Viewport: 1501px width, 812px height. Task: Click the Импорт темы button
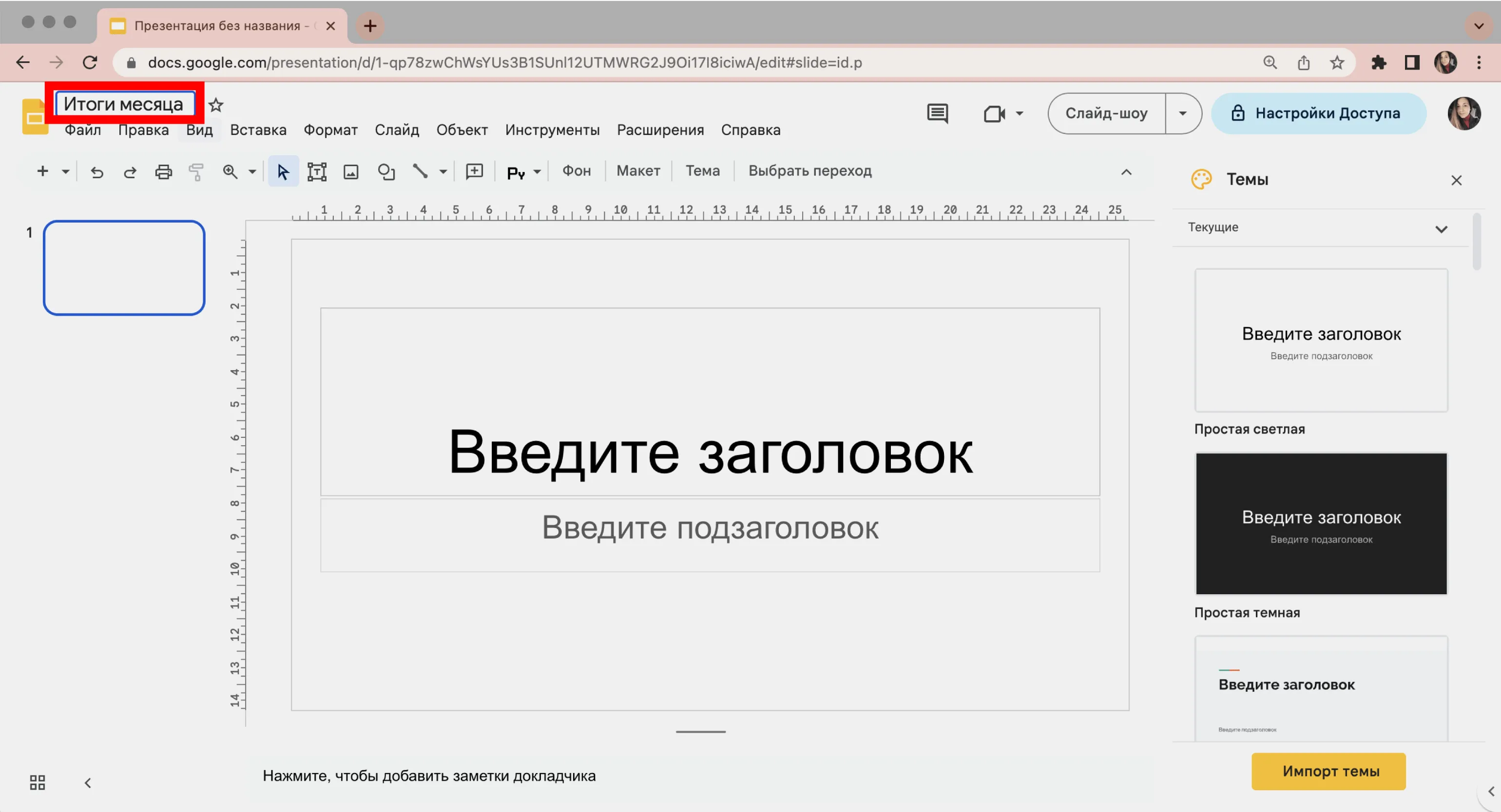(1328, 771)
